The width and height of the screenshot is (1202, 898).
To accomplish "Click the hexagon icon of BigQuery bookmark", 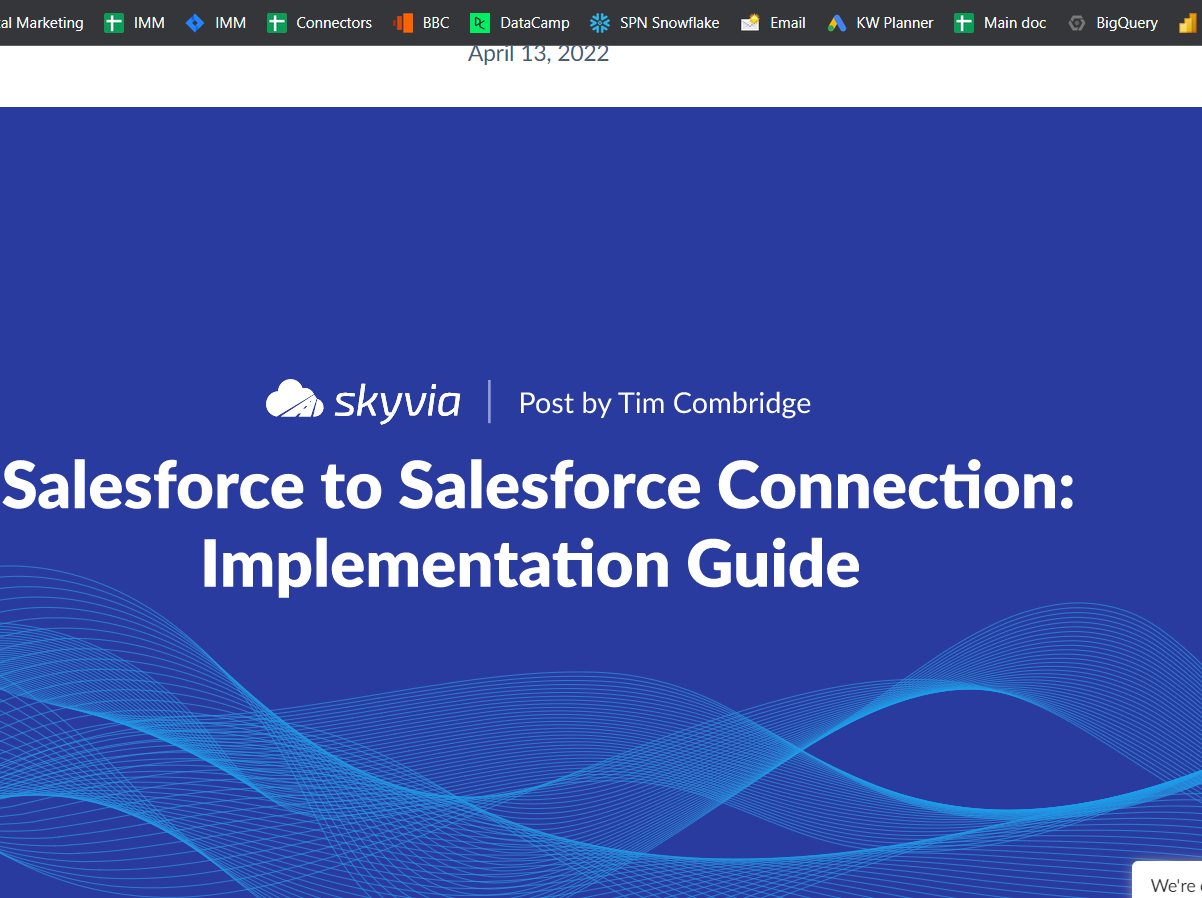I will click(x=1077, y=23).
